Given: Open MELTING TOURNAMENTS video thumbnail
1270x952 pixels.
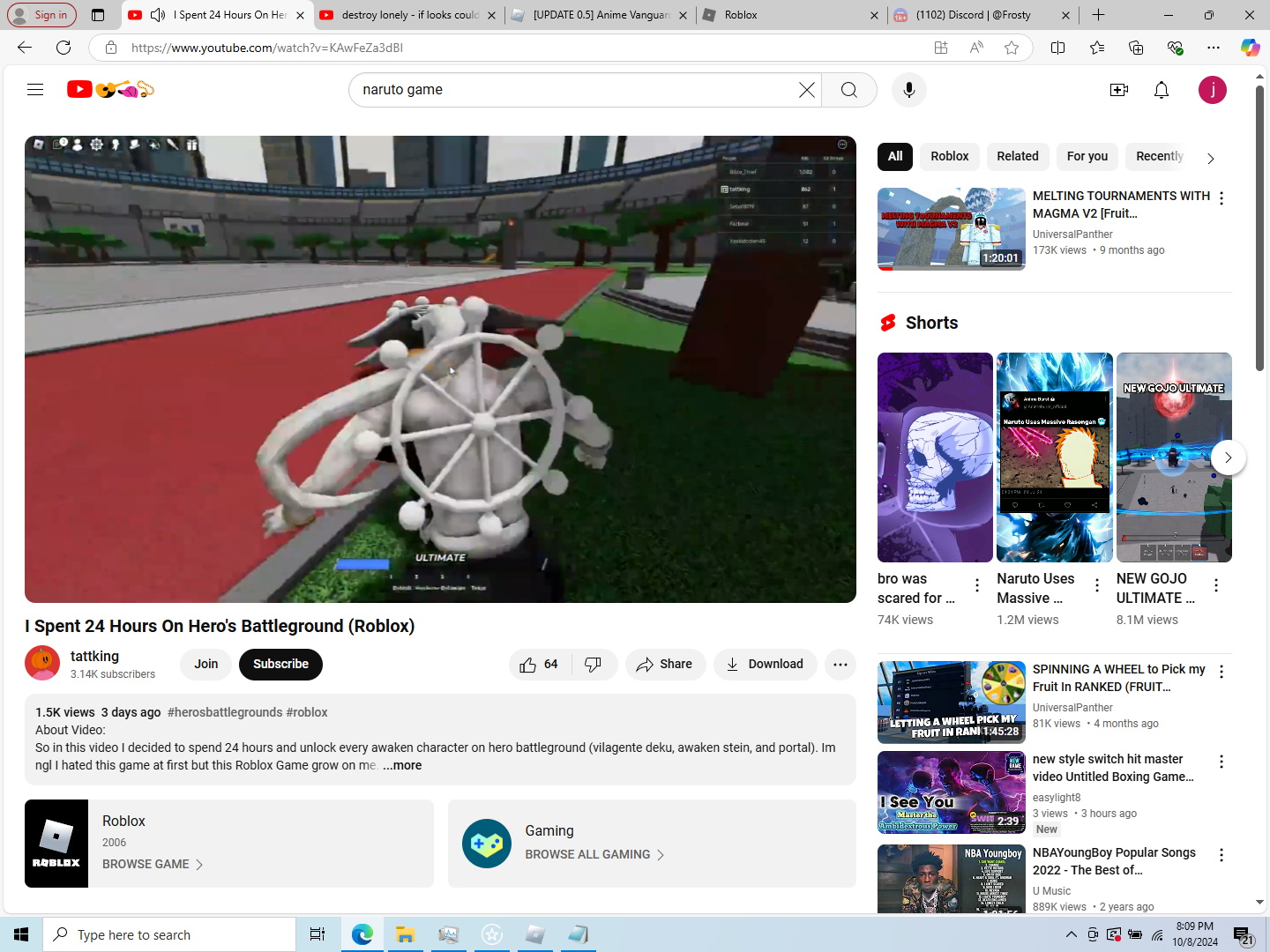Looking at the screenshot, I should click(952, 229).
